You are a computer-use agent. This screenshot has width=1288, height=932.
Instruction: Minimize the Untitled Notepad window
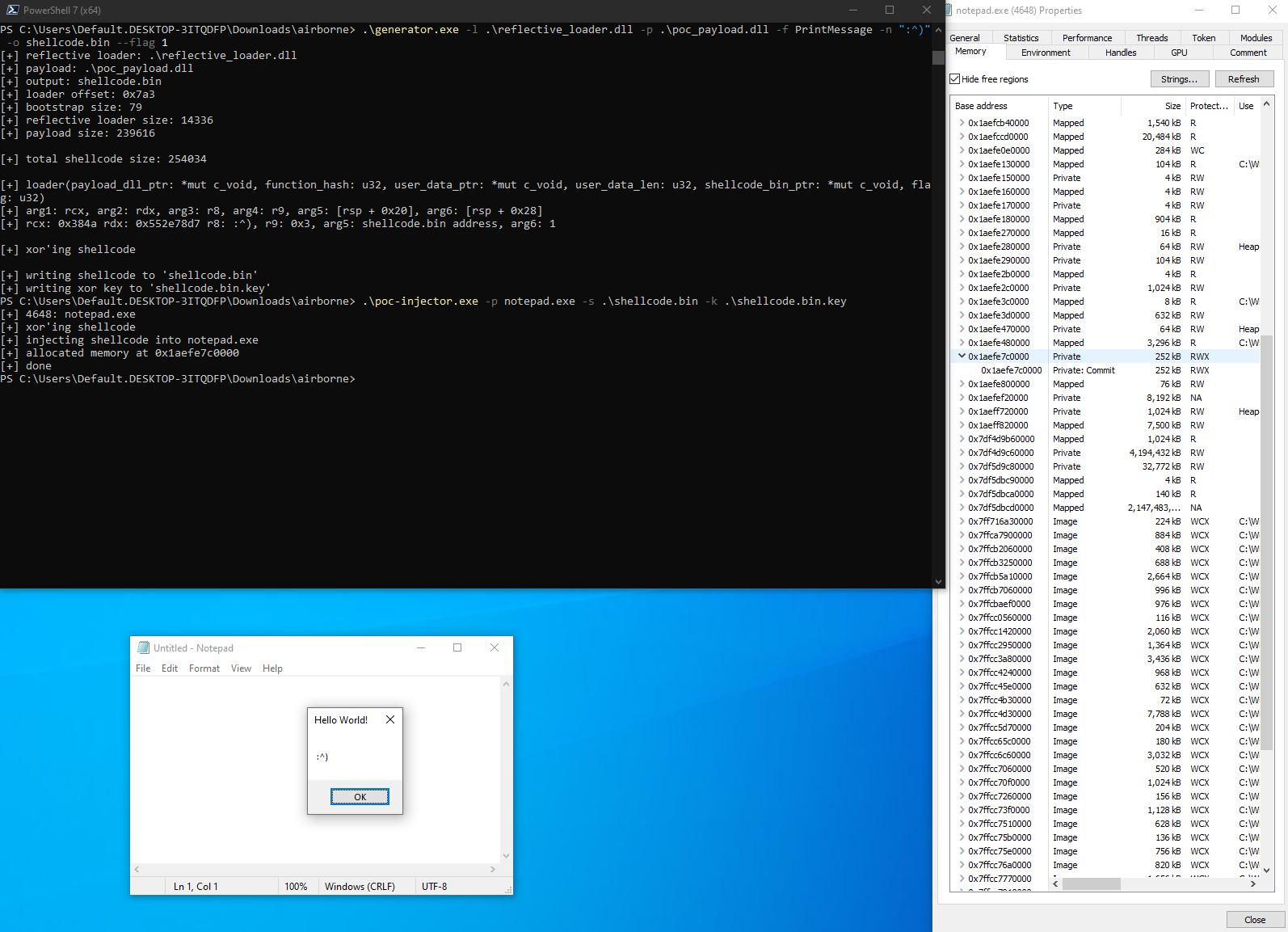pos(421,647)
